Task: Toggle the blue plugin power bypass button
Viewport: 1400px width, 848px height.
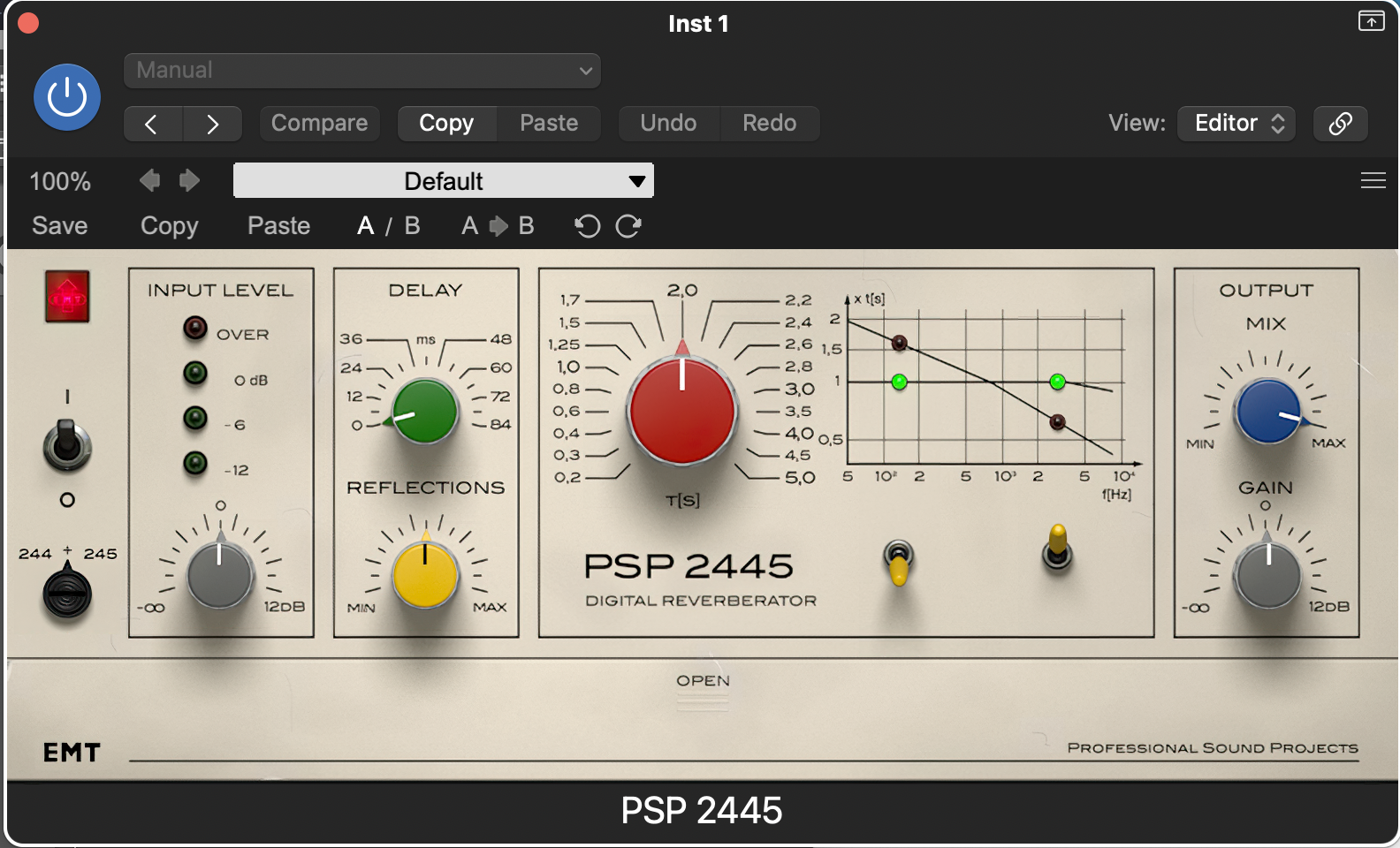Action: 67,97
